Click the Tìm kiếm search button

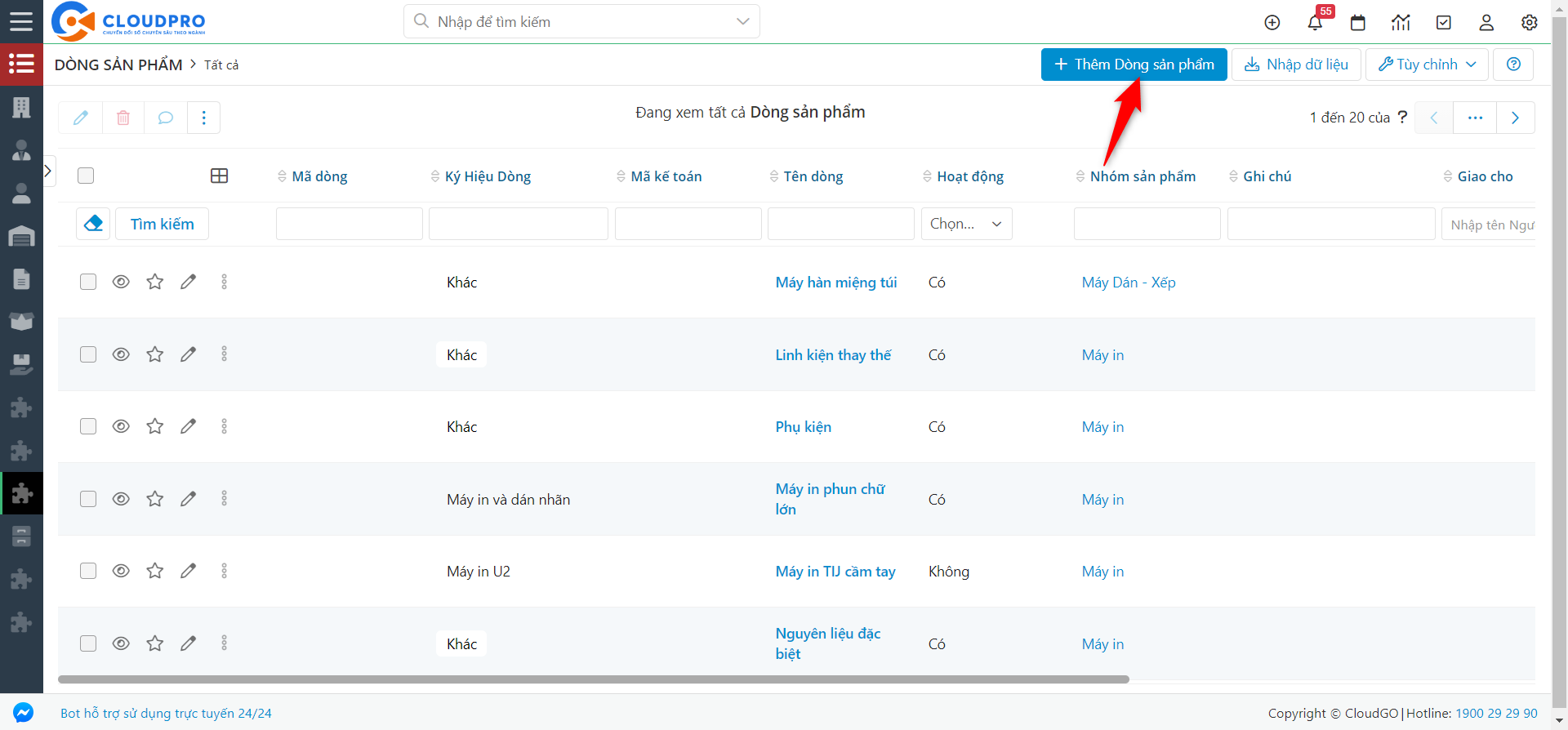coord(162,224)
